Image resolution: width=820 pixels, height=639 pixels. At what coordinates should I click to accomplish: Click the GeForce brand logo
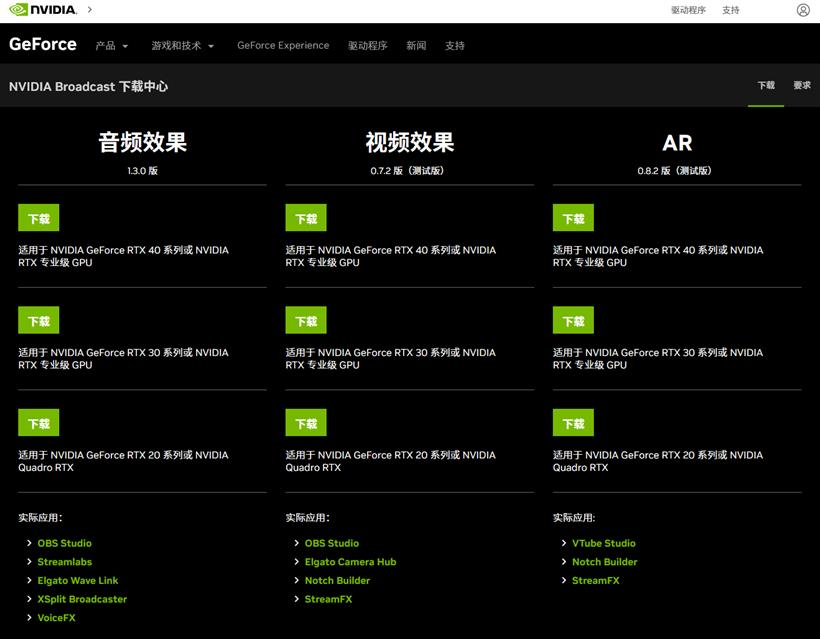(x=43, y=44)
